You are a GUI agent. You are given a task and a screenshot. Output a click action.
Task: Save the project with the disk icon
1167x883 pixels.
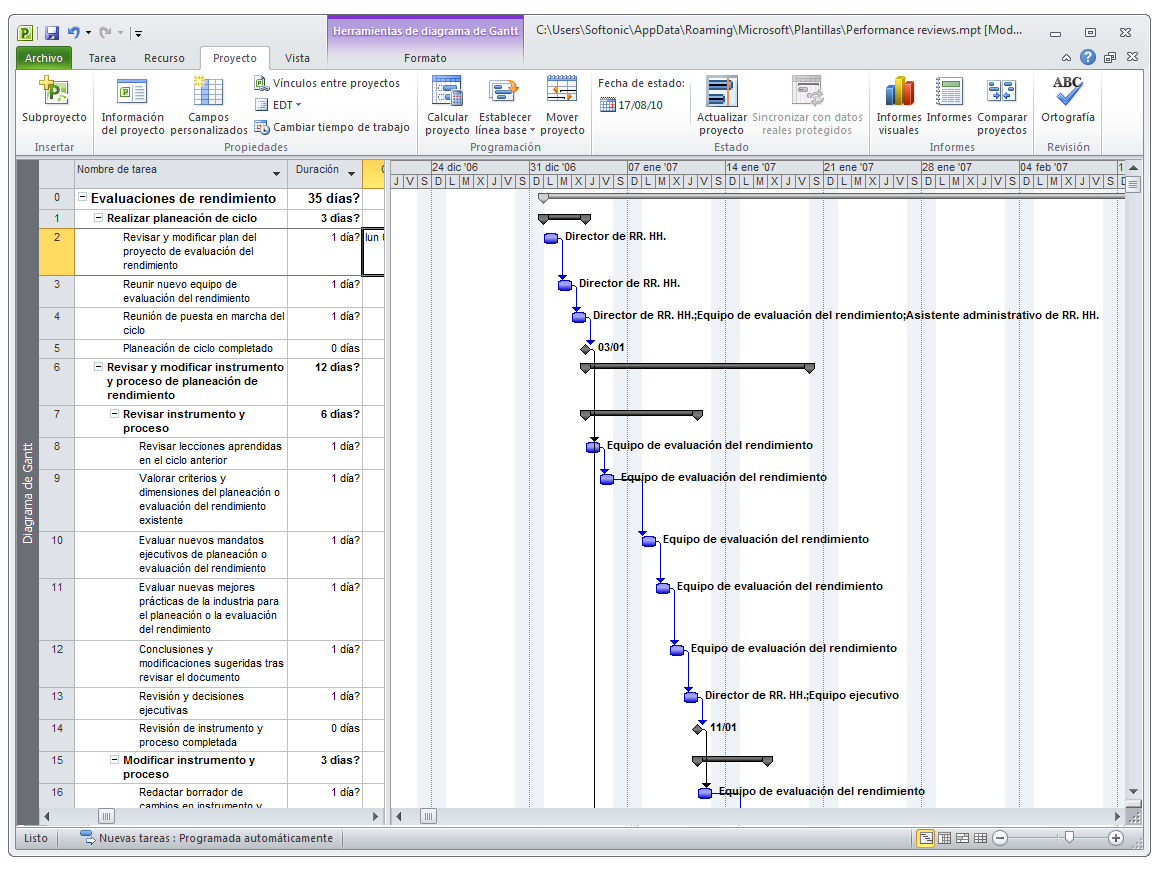(51, 33)
